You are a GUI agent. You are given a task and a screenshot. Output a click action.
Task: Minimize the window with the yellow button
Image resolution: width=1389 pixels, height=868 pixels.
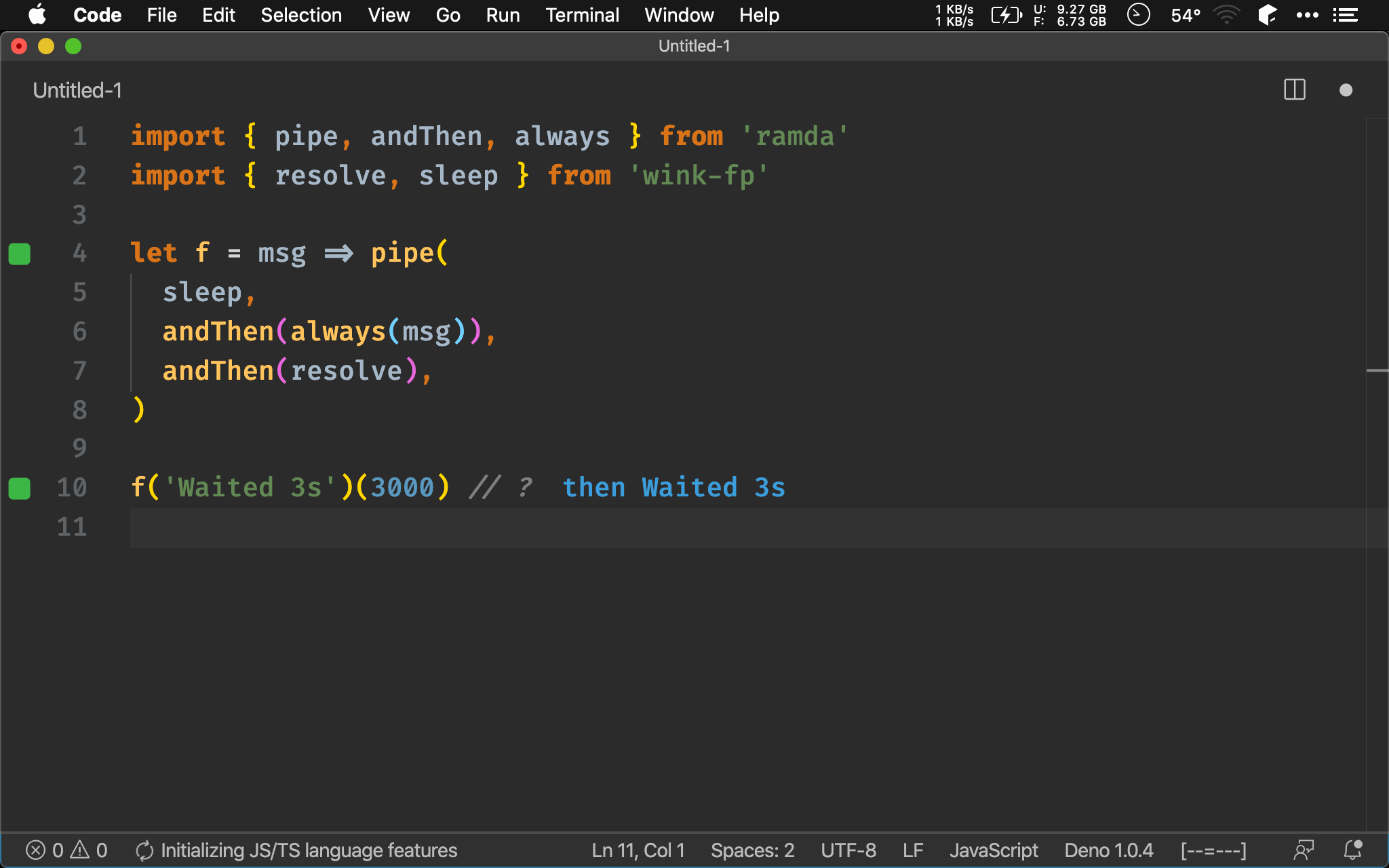coord(46,46)
